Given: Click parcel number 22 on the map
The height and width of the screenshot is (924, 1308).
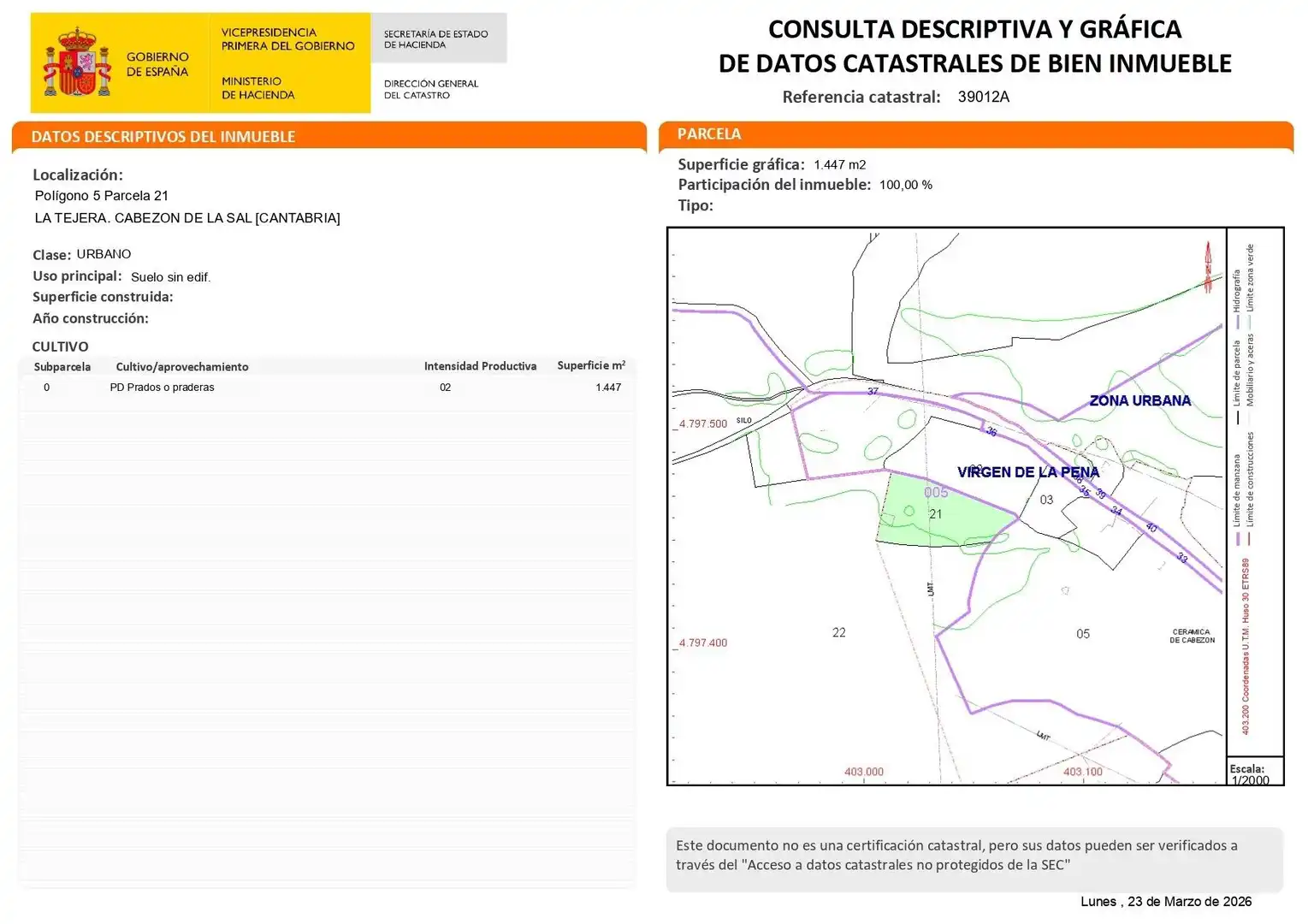Looking at the screenshot, I should [x=838, y=632].
